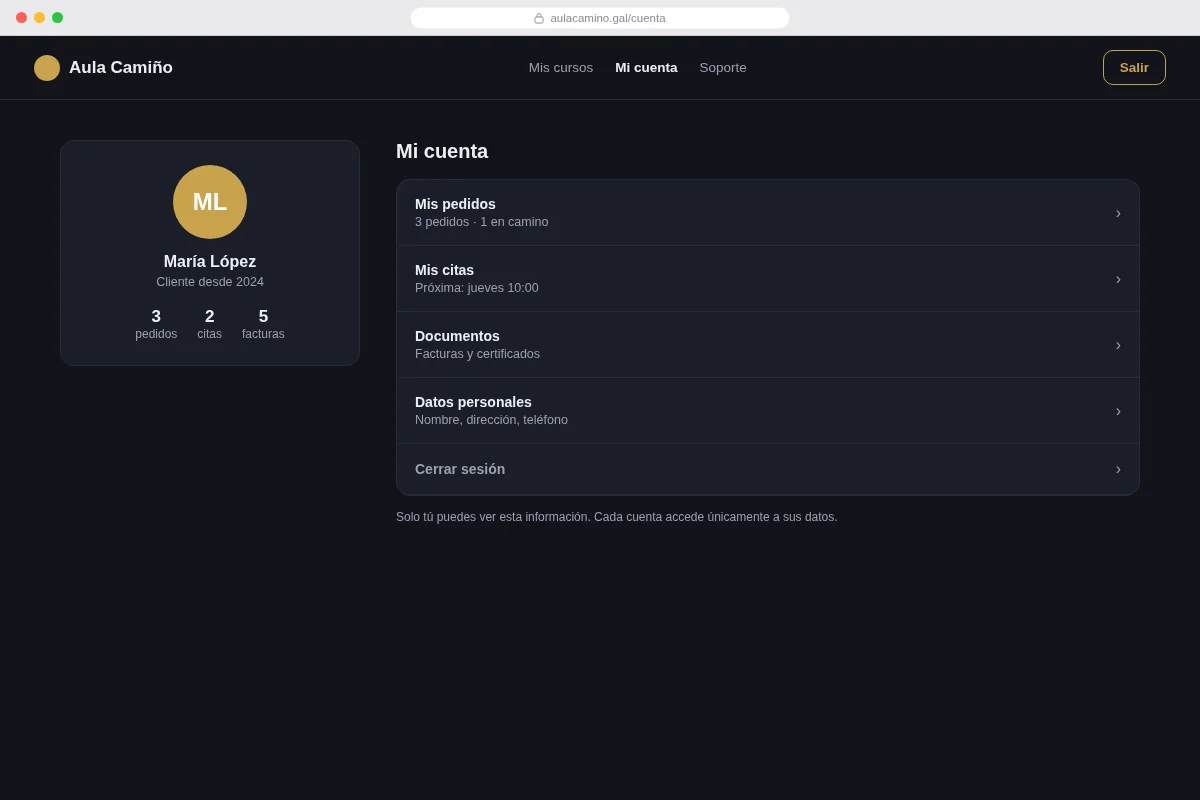The height and width of the screenshot is (800, 1200).
Task: Click the Cerrar sesión chevron
Action: tap(1118, 469)
